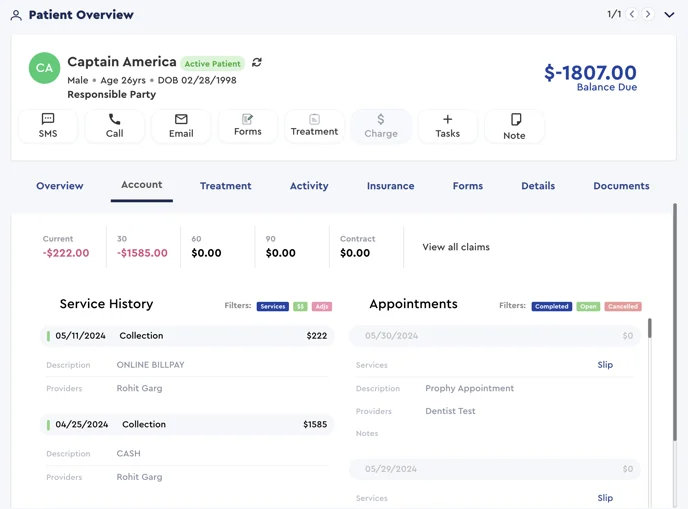This screenshot has height=509, width=688.
Task: Click the main account panel scrollbar
Action: point(675,323)
